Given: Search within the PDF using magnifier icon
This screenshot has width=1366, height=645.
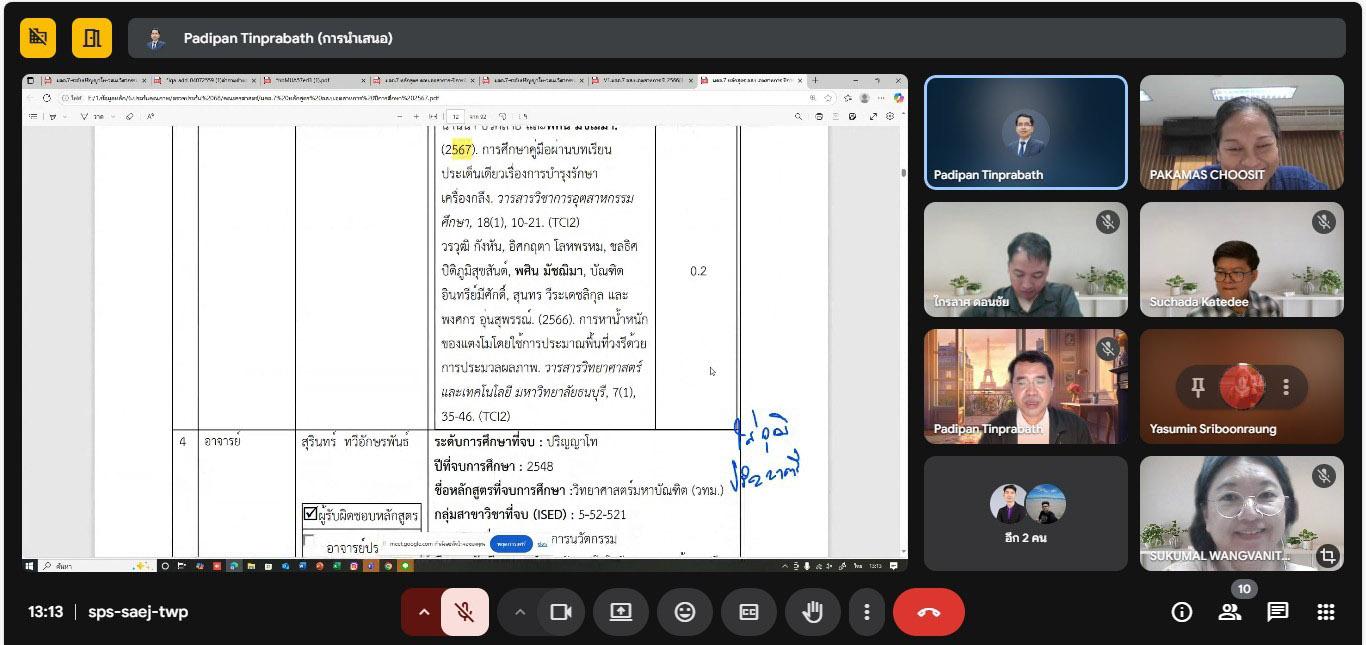Looking at the screenshot, I should (x=799, y=116).
